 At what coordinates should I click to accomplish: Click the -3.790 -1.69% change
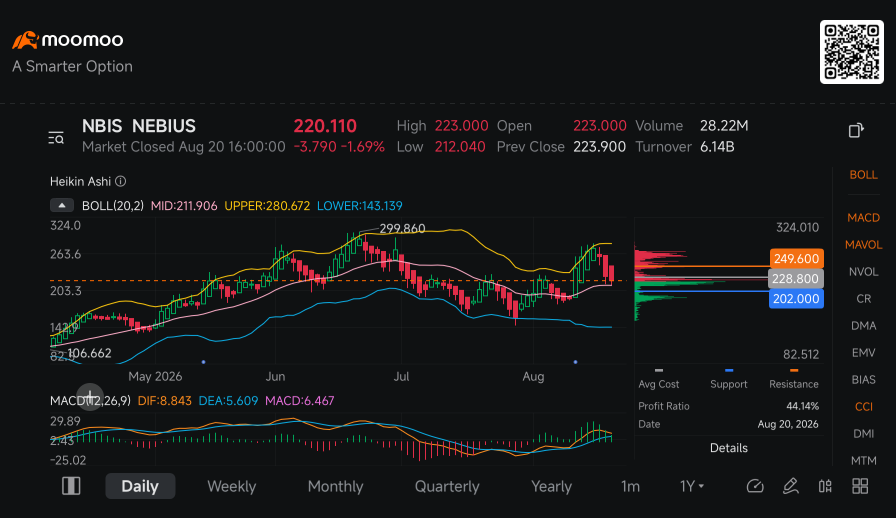click(x=339, y=147)
